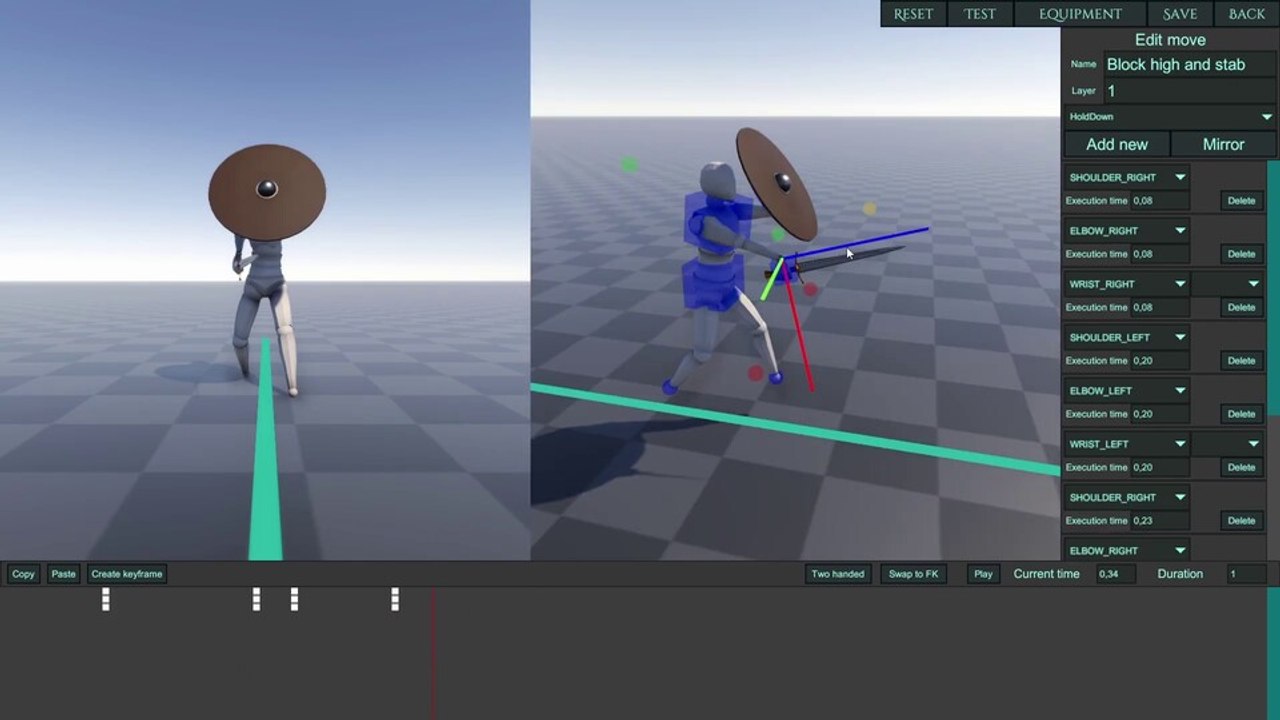Viewport: 1280px width, 720px height.
Task: Toggle Swap to FK mode
Action: (914, 574)
